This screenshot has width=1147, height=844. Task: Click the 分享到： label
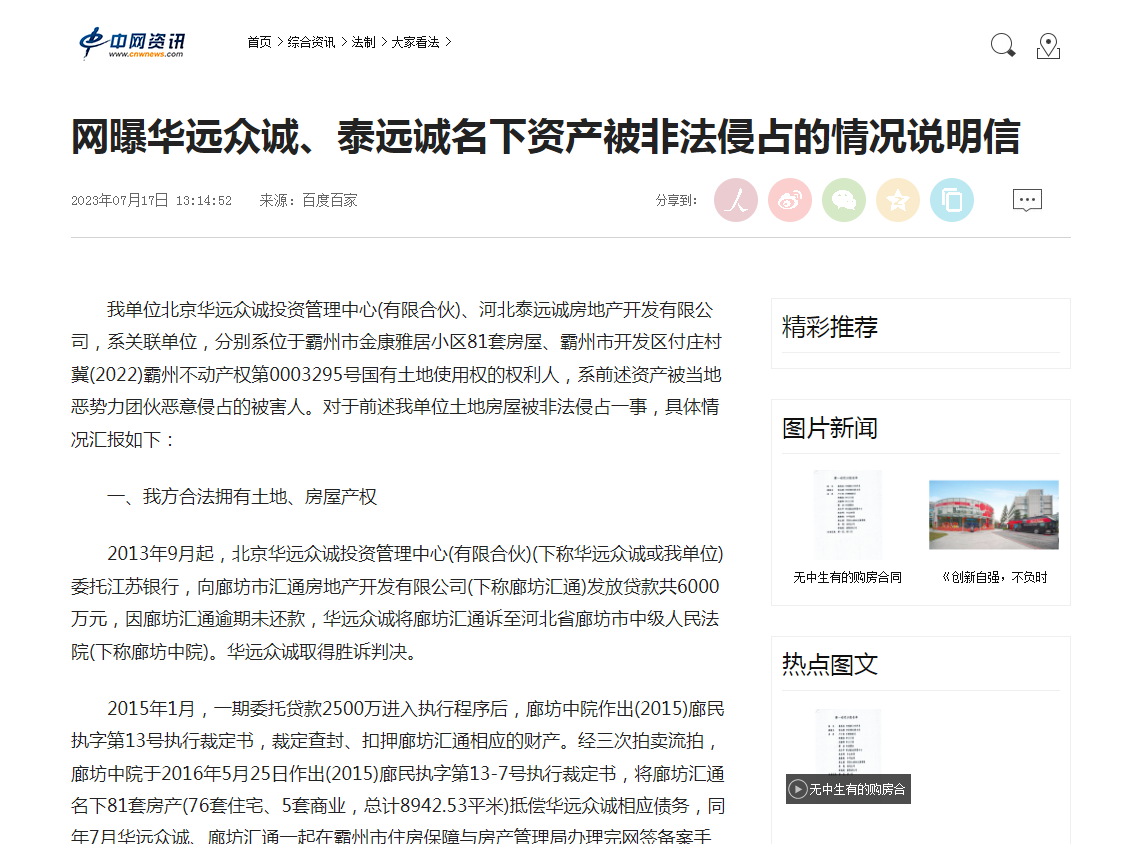pyautogui.click(x=676, y=200)
